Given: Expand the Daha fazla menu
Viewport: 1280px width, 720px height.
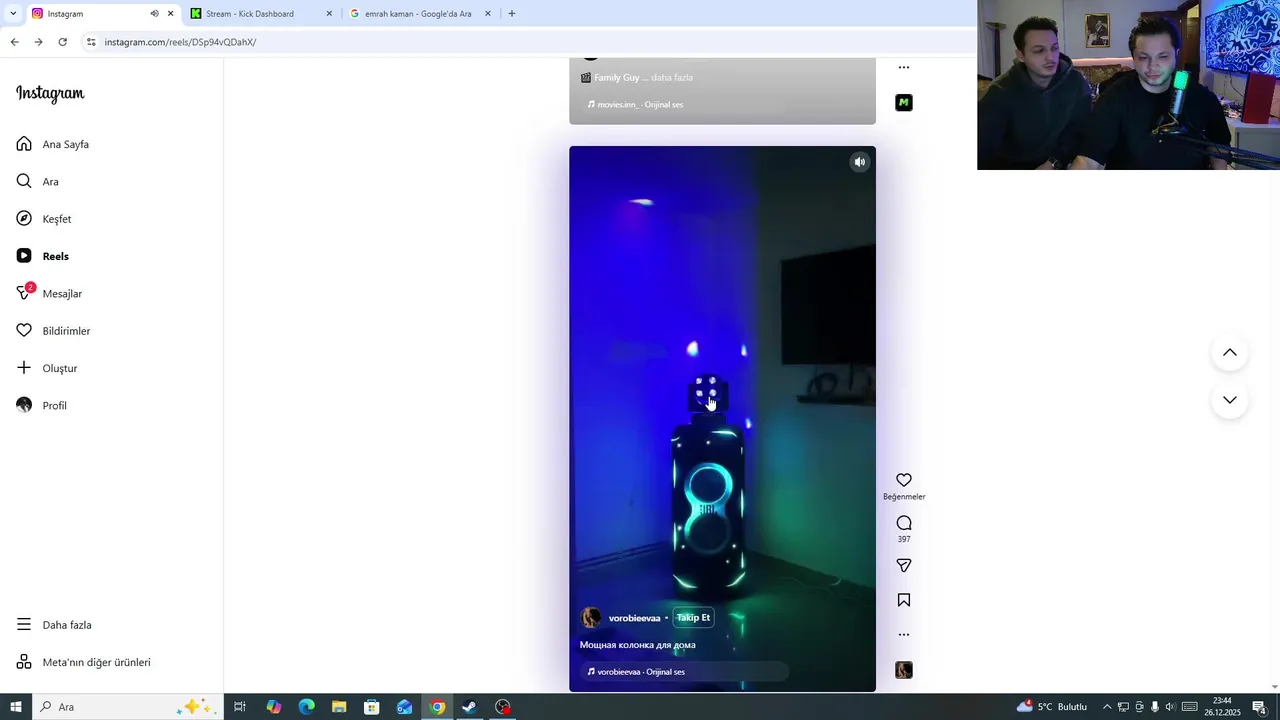Looking at the screenshot, I should (x=54, y=625).
